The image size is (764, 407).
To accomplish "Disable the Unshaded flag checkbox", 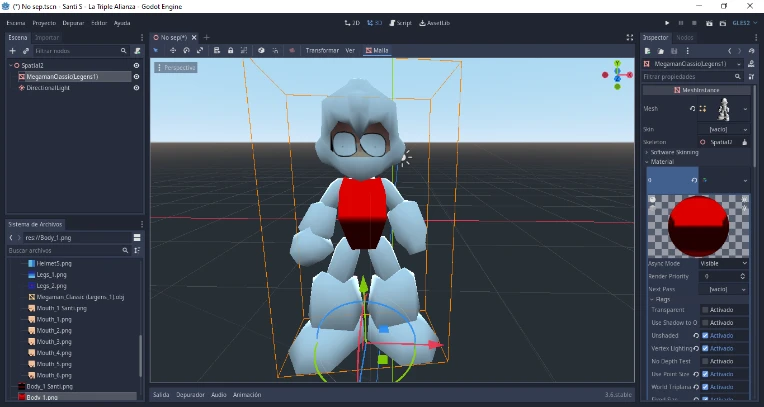I will (705, 335).
